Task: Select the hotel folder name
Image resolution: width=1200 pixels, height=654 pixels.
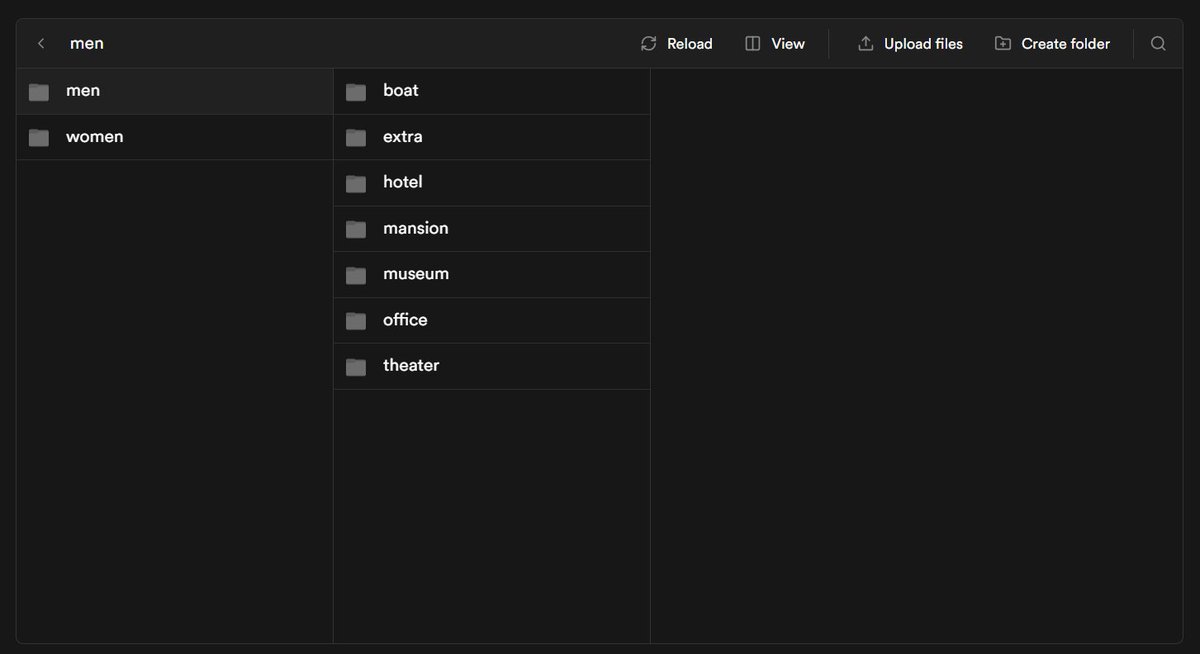Action: (403, 182)
